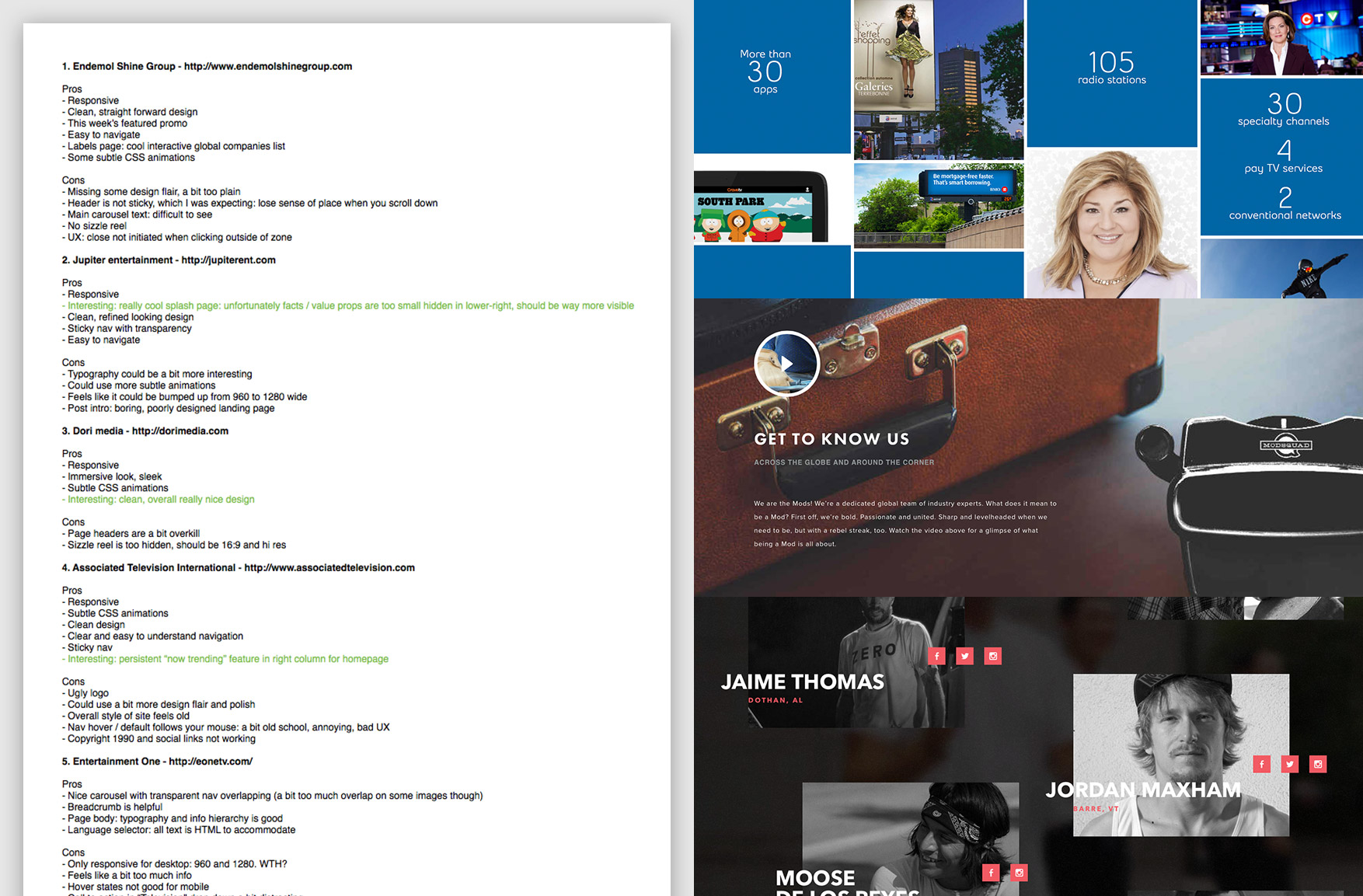Image resolution: width=1363 pixels, height=896 pixels.
Task: Click the 'No sizzle reel' line
Action: click(94, 226)
